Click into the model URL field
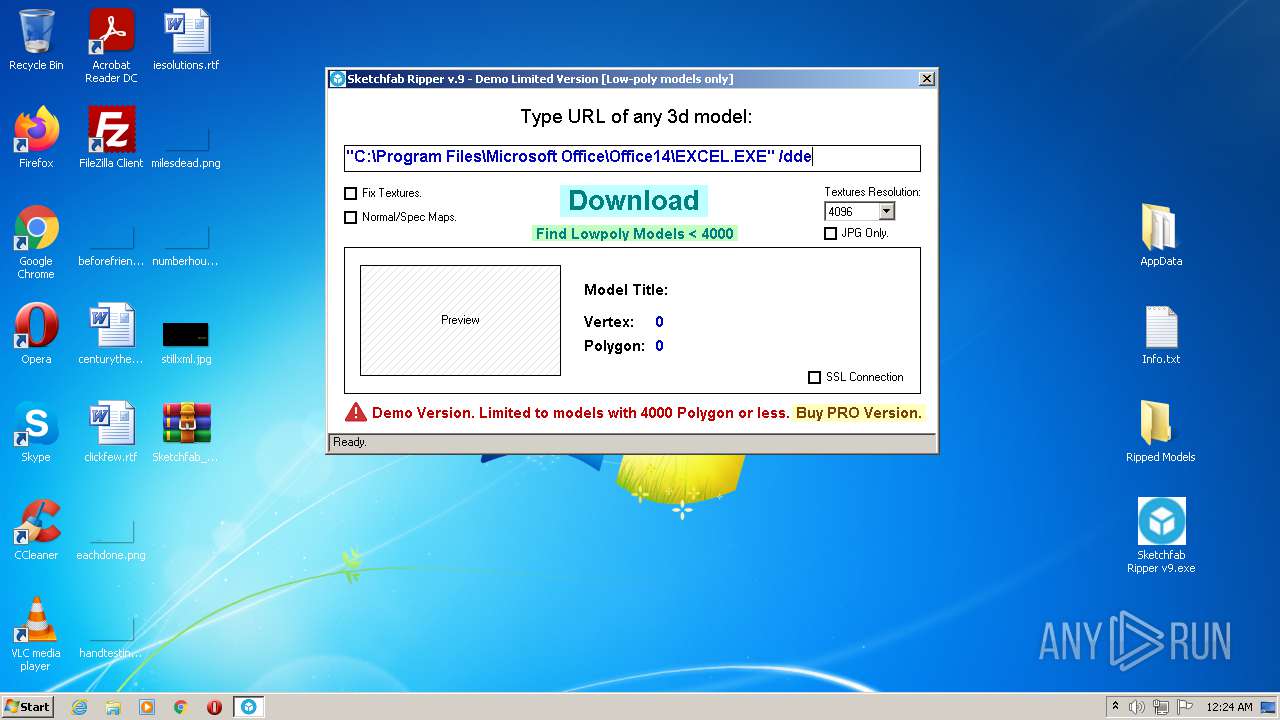The width and height of the screenshot is (1280, 720). [x=632, y=157]
